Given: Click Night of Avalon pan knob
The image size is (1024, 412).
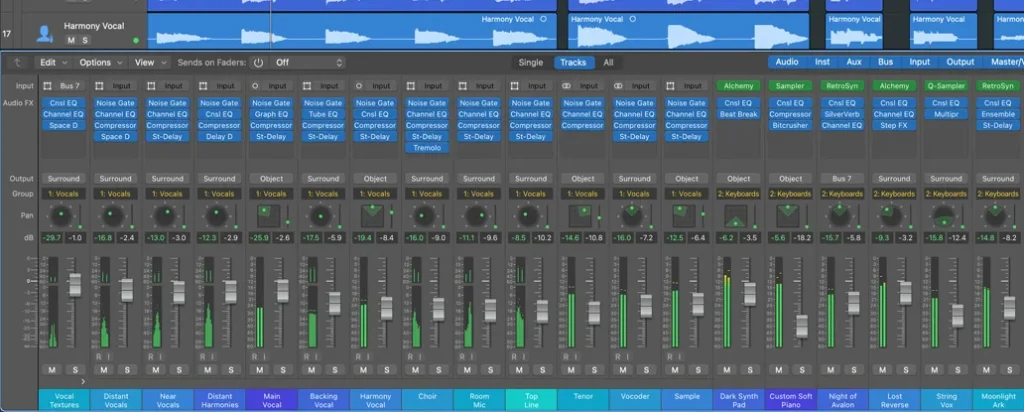Looking at the screenshot, I should coord(839,215).
